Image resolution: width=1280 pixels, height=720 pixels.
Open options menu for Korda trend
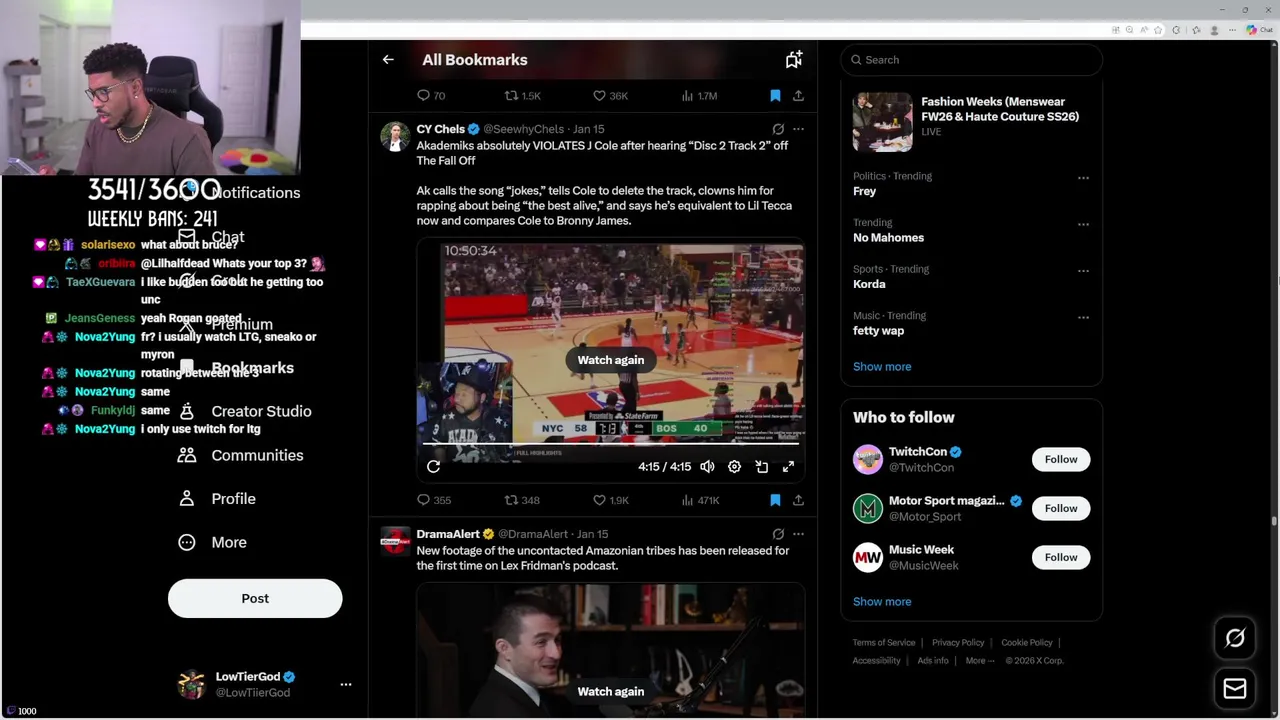1083,270
